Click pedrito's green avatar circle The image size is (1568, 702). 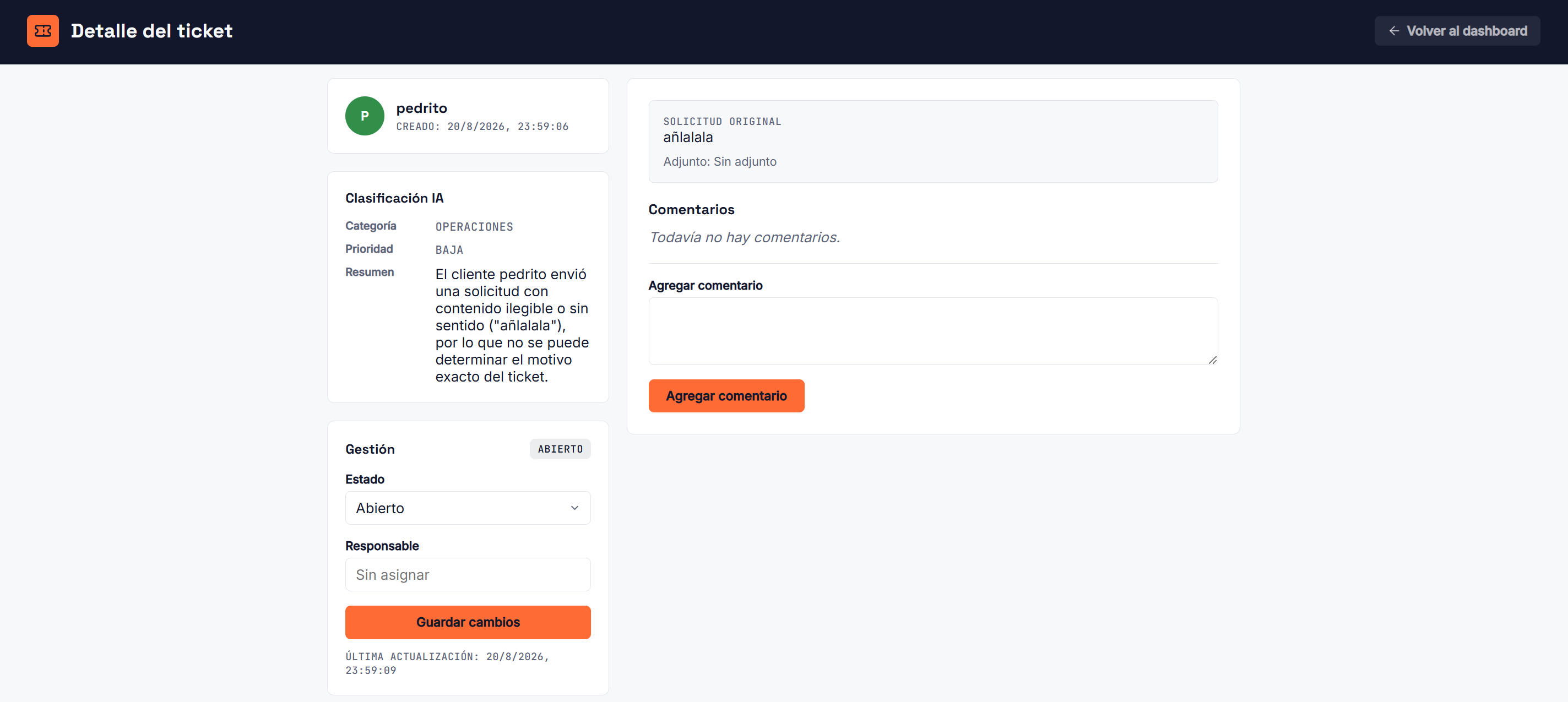click(x=365, y=116)
